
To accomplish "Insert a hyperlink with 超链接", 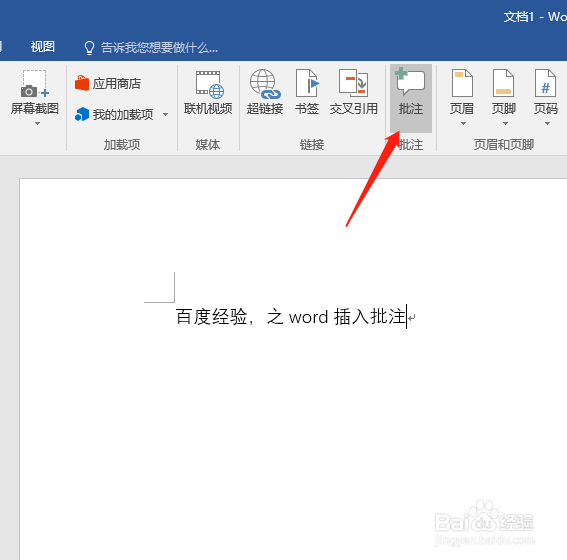I will (x=265, y=93).
